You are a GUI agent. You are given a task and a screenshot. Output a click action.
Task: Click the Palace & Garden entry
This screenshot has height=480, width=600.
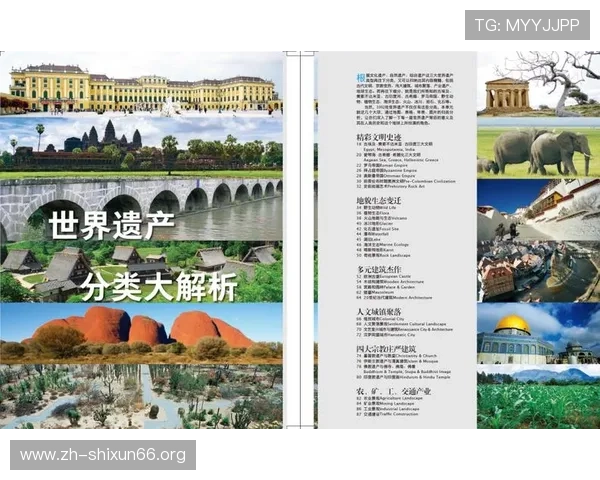coord(386,287)
